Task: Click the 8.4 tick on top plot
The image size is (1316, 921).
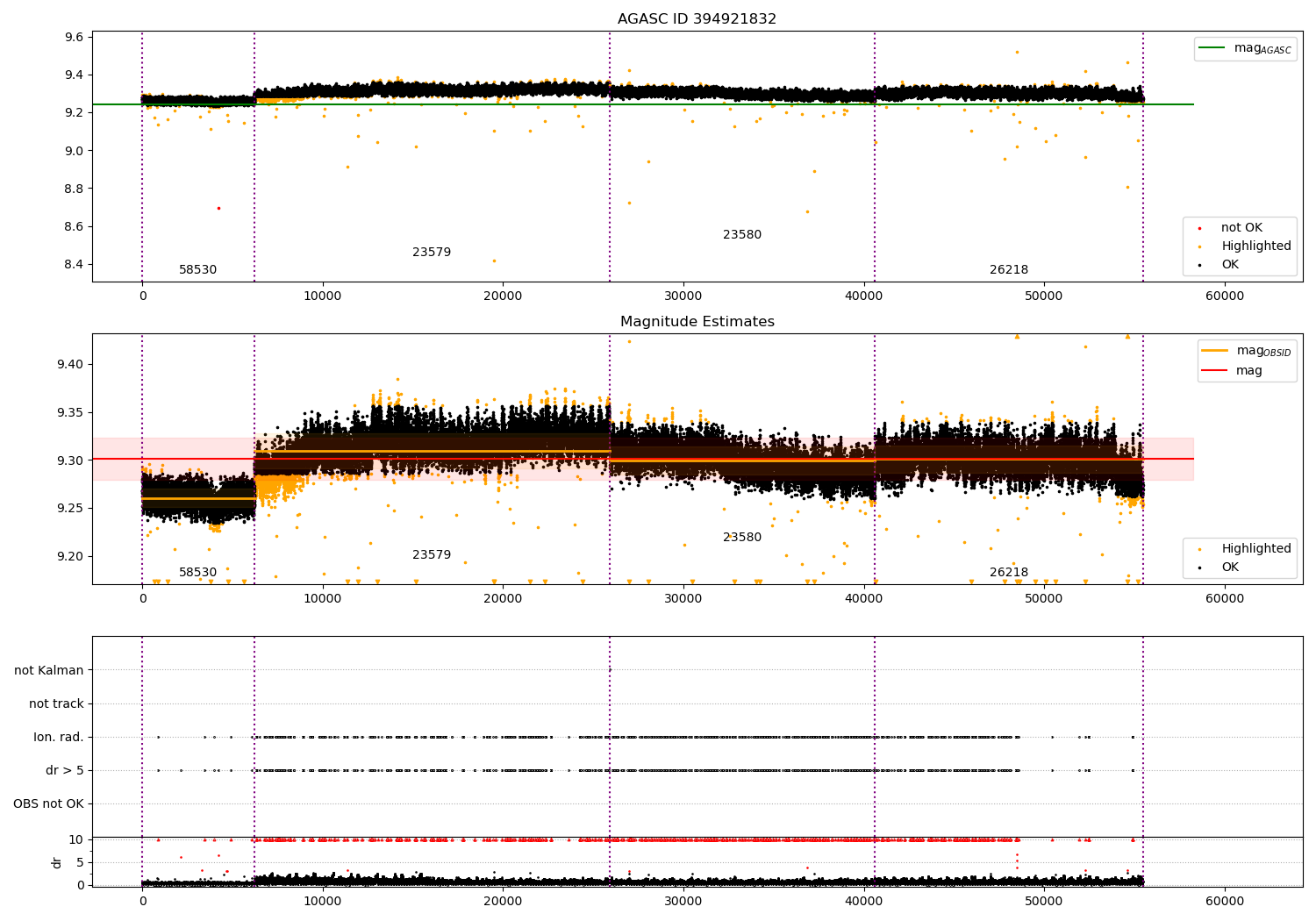Action: pos(74,265)
